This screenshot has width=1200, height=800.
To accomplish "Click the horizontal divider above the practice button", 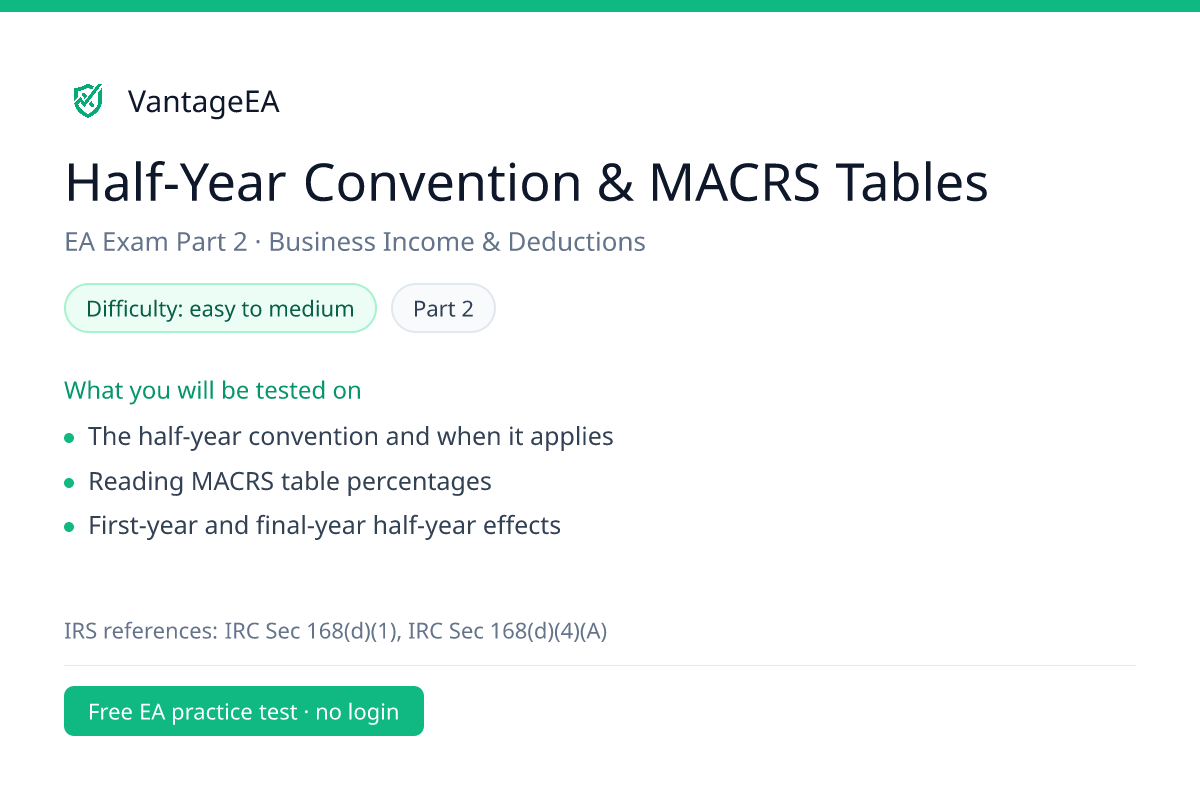I will tap(600, 665).
